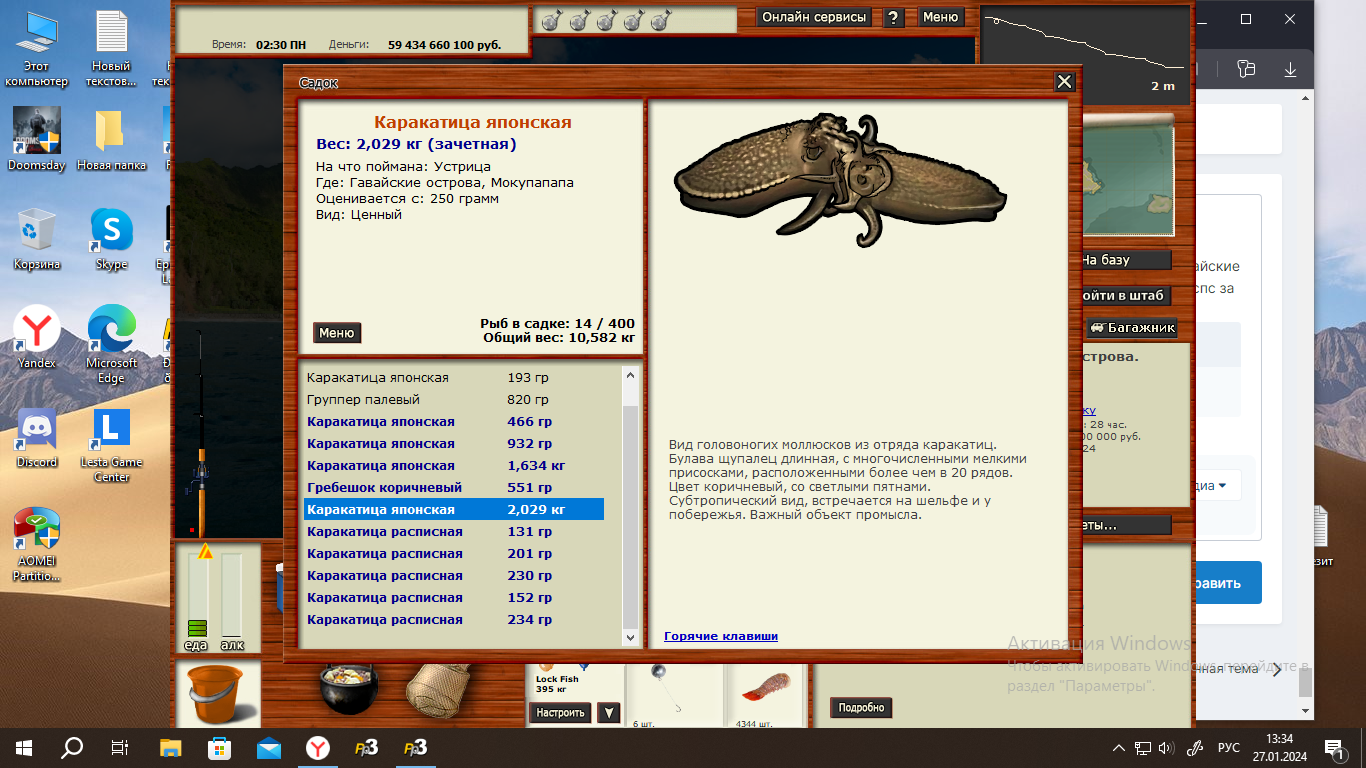This screenshot has height=768, width=1366.
Task: Open browser downloads arrow icon
Action: click(x=1290, y=68)
